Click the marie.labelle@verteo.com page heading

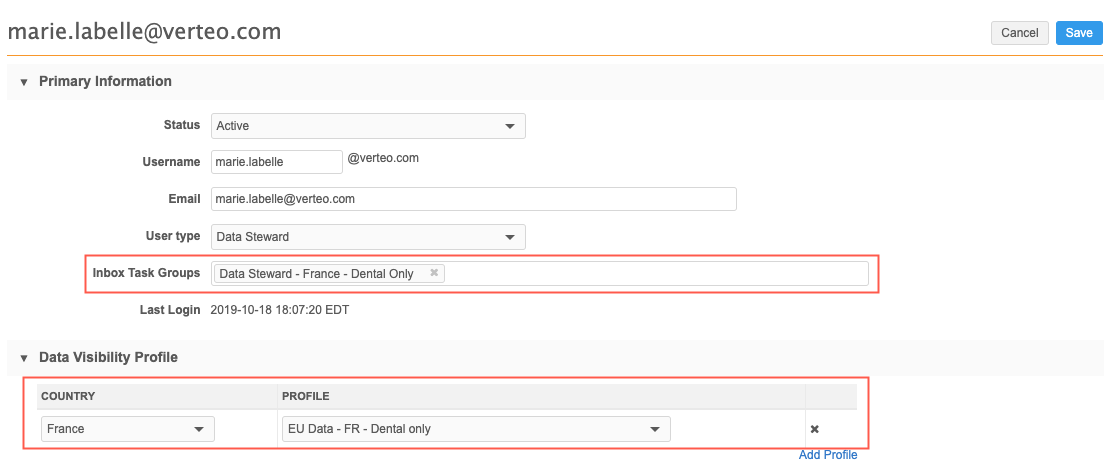pos(144,32)
